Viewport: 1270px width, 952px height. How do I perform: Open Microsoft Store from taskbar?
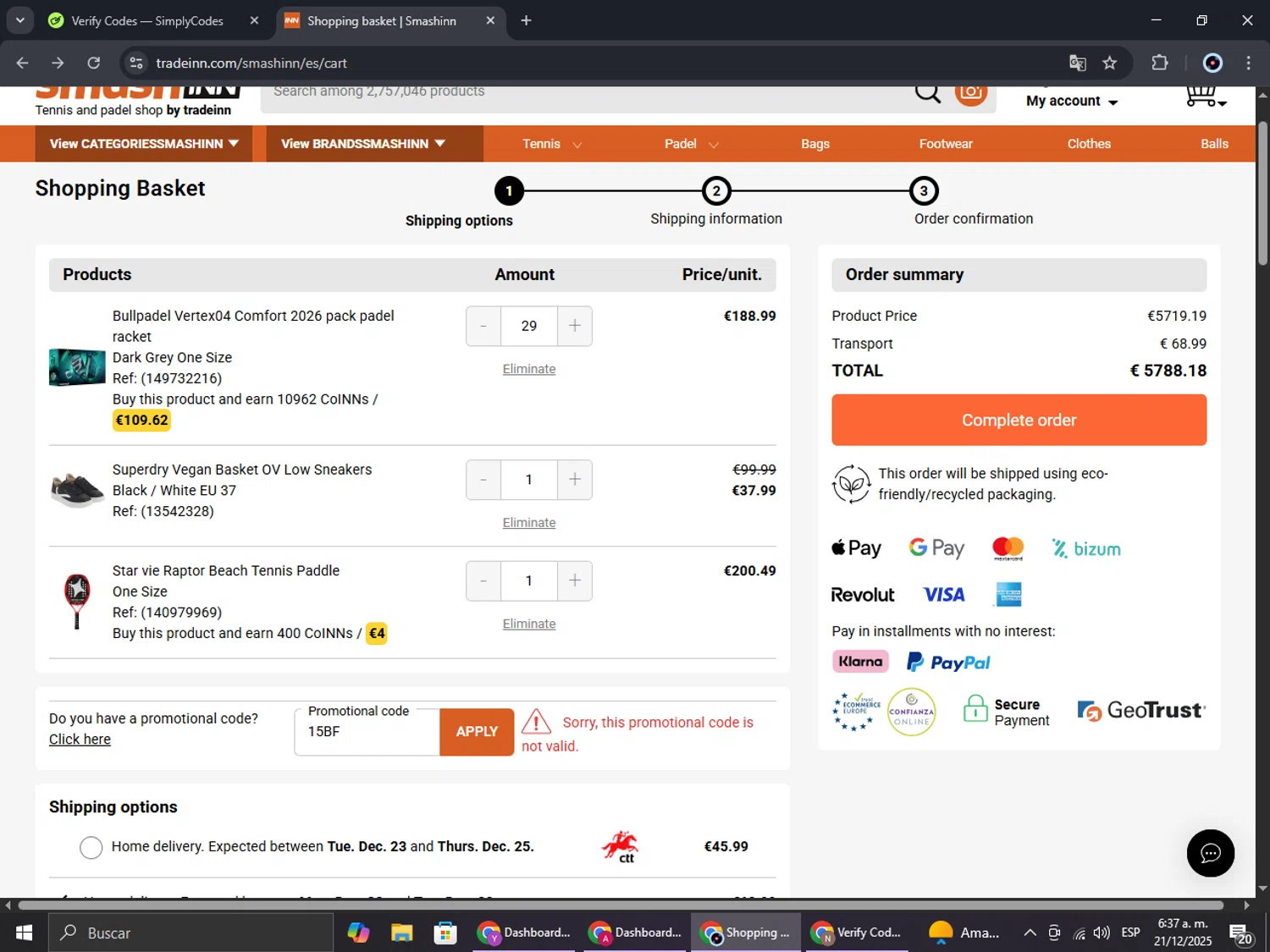[444, 933]
